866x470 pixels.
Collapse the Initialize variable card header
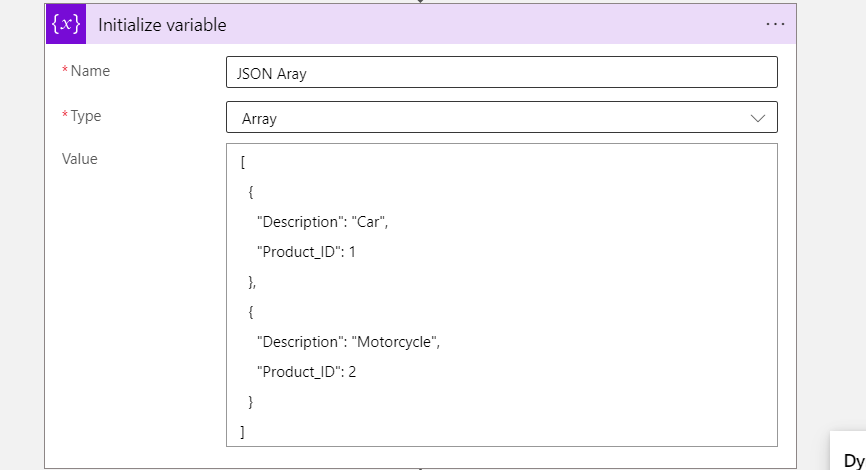click(421, 24)
